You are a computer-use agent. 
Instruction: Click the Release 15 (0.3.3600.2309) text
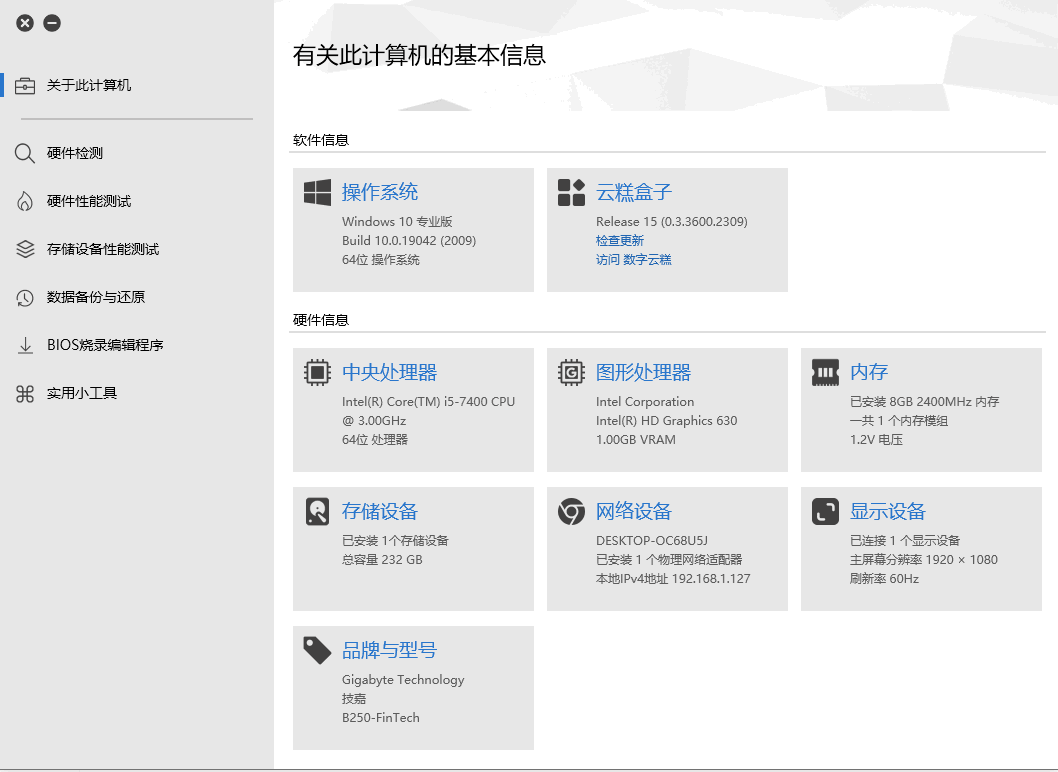click(671, 221)
